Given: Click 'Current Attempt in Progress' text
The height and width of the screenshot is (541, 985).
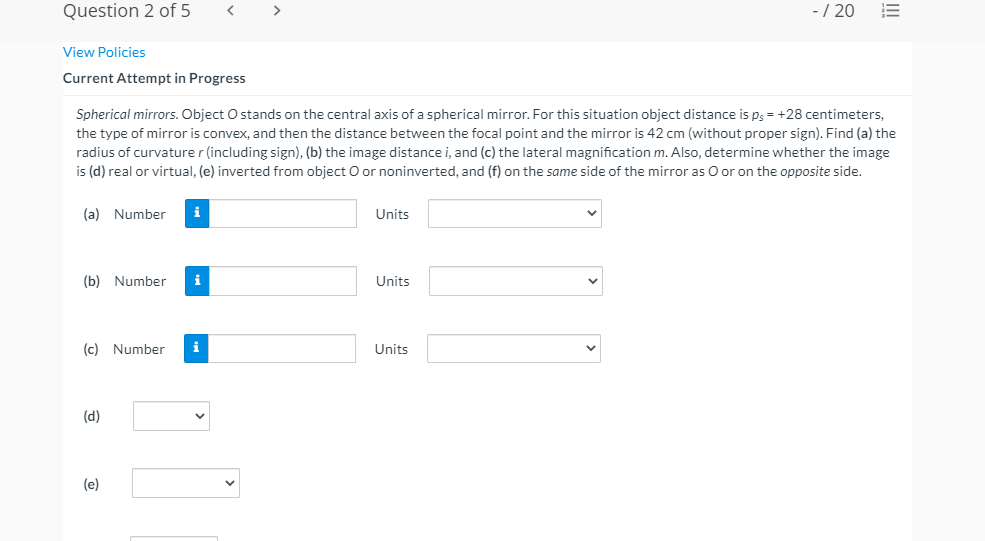Looking at the screenshot, I should [154, 78].
